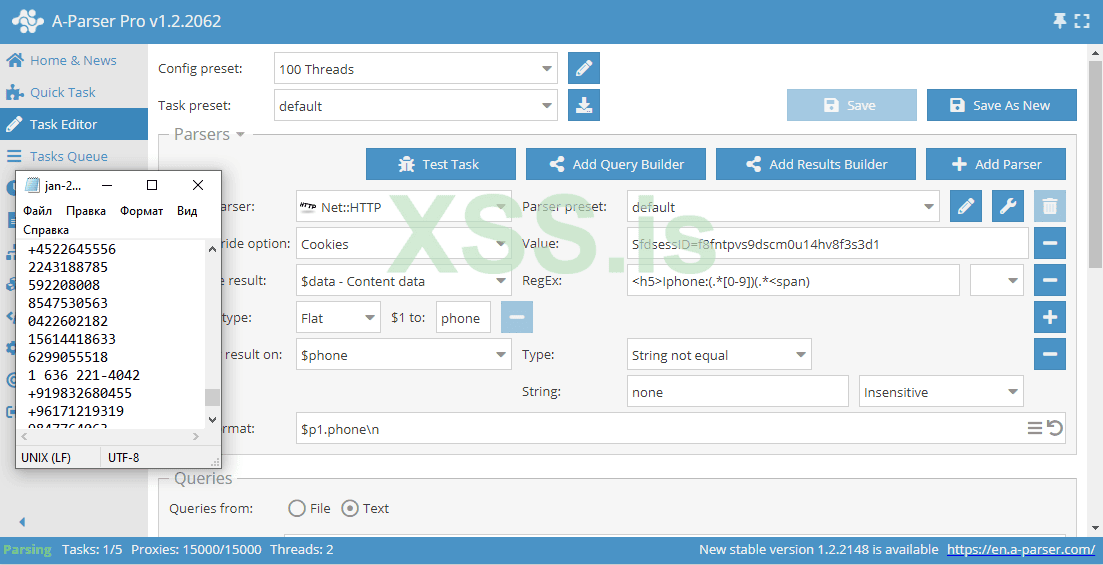This screenshot has height=565, width=1103.
Task: Remove the RegEx row with minus
Action: click(1050, 281)
